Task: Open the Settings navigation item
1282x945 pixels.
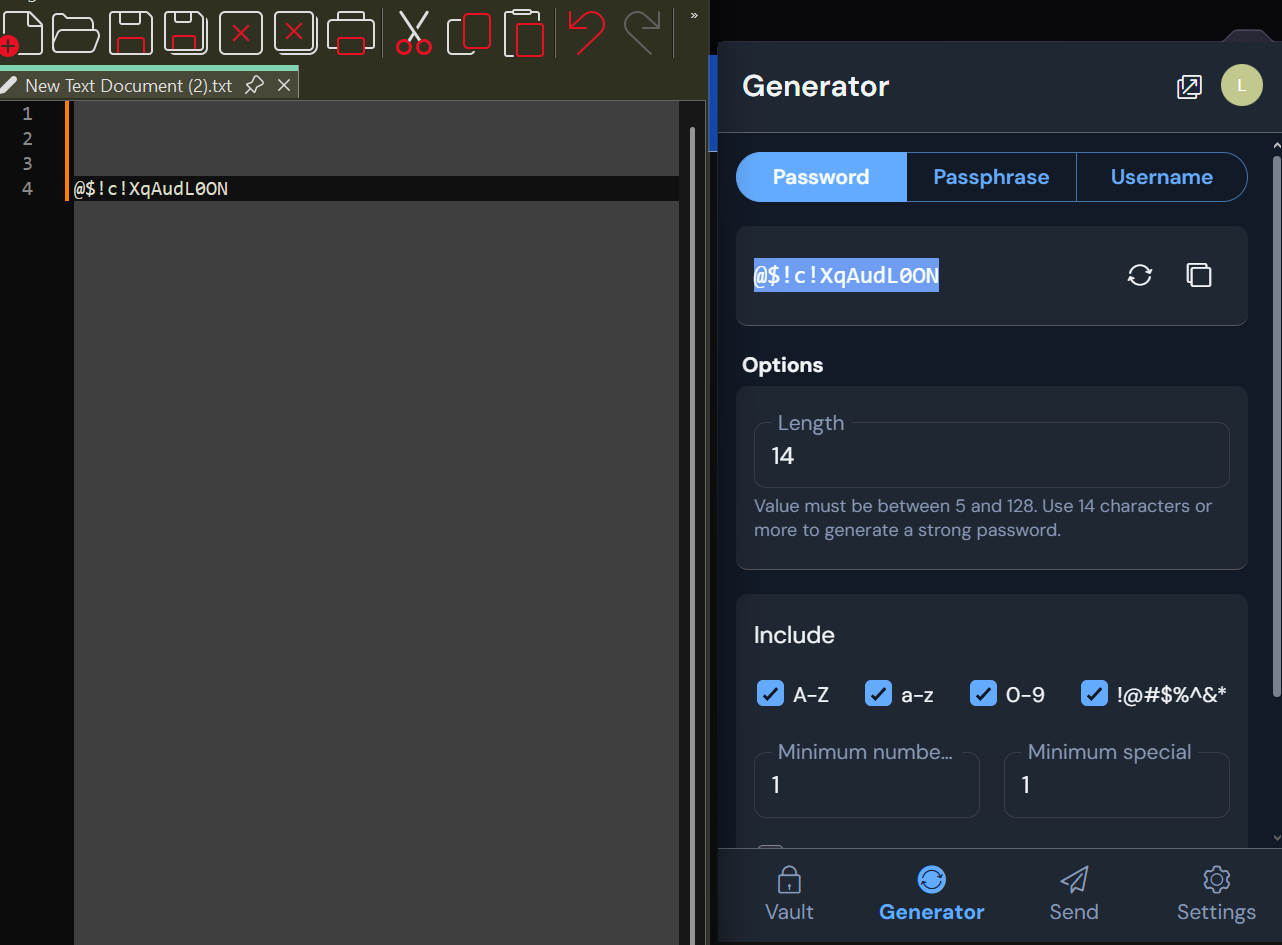Action: click(1216, 894)
